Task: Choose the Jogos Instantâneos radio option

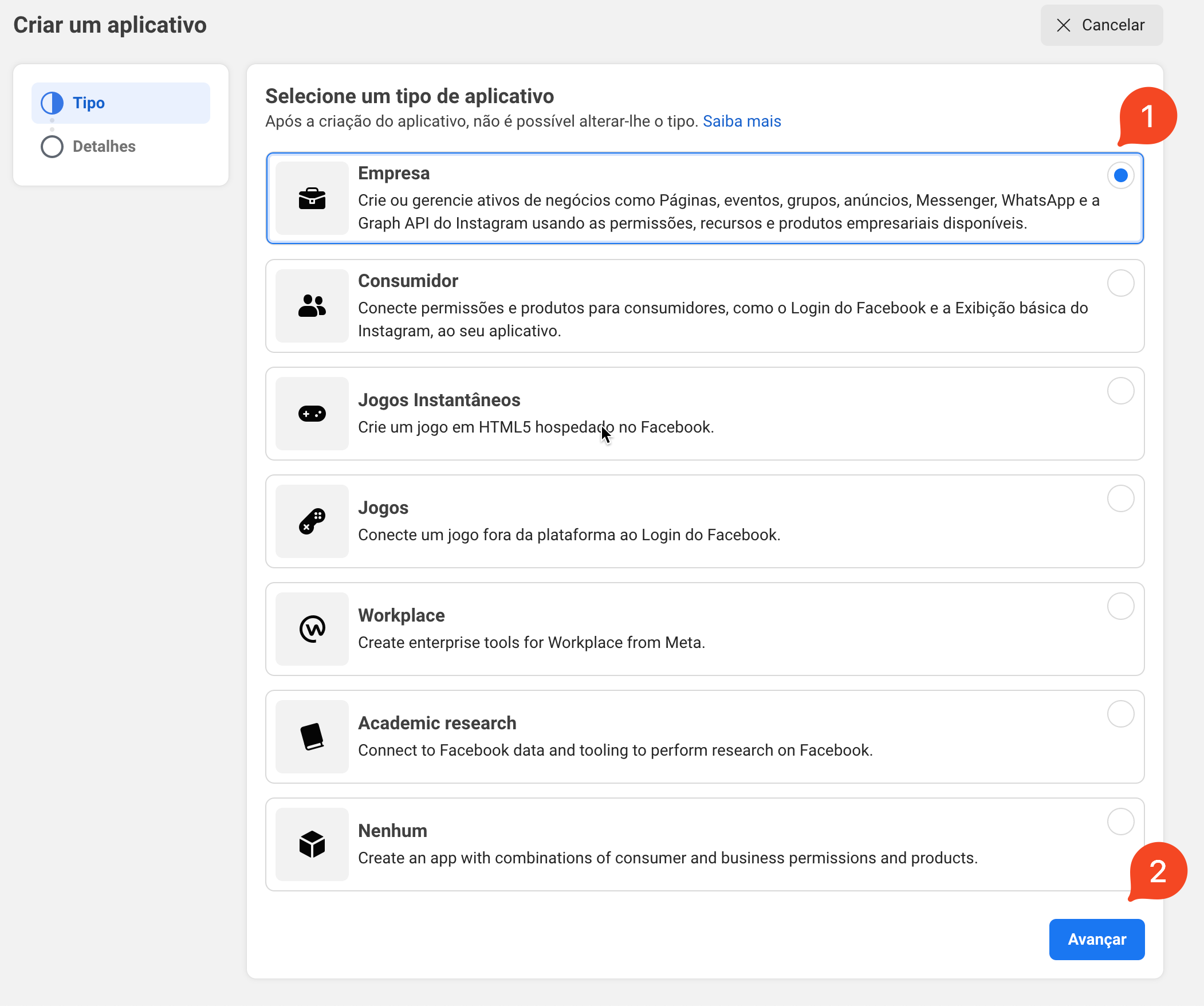Action: tap(1120, 391)
